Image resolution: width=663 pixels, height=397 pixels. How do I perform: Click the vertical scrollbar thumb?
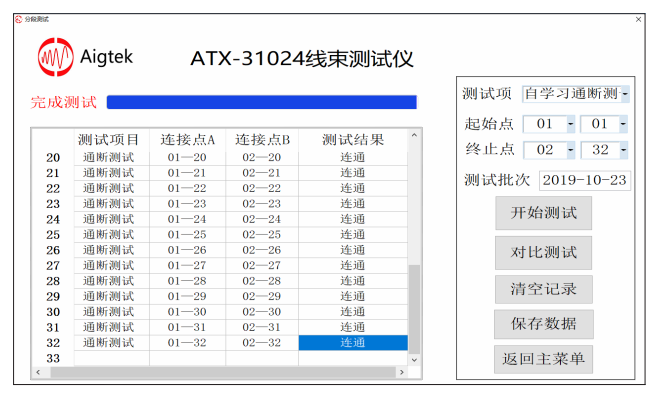[x=414, y=309]
